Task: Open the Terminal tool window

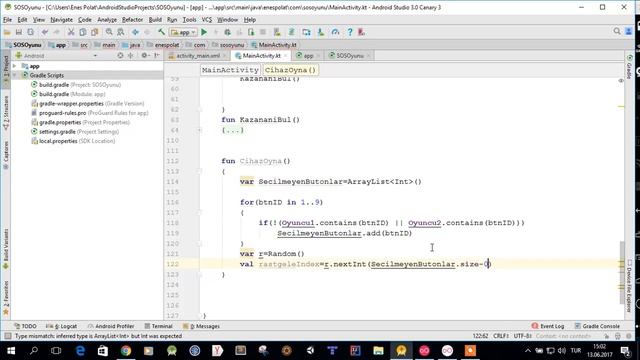Action: pyautogui.click(x=158, y=326)
